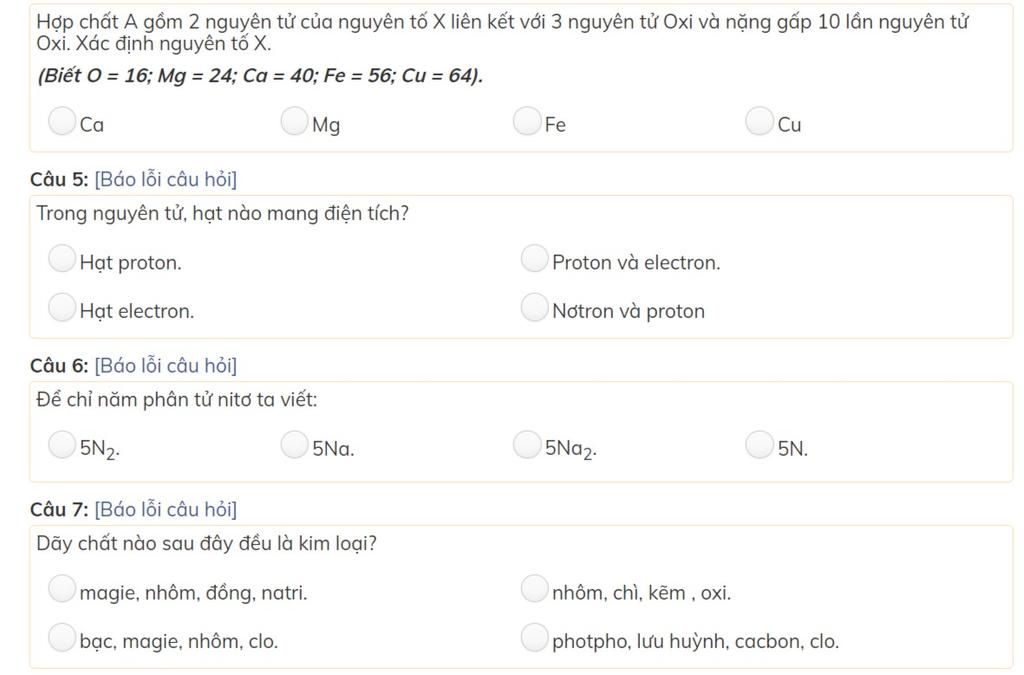The width and height of the screenshot is (1024, 675).
Task: Report error for Câu 7
Action: click(165, 510)
